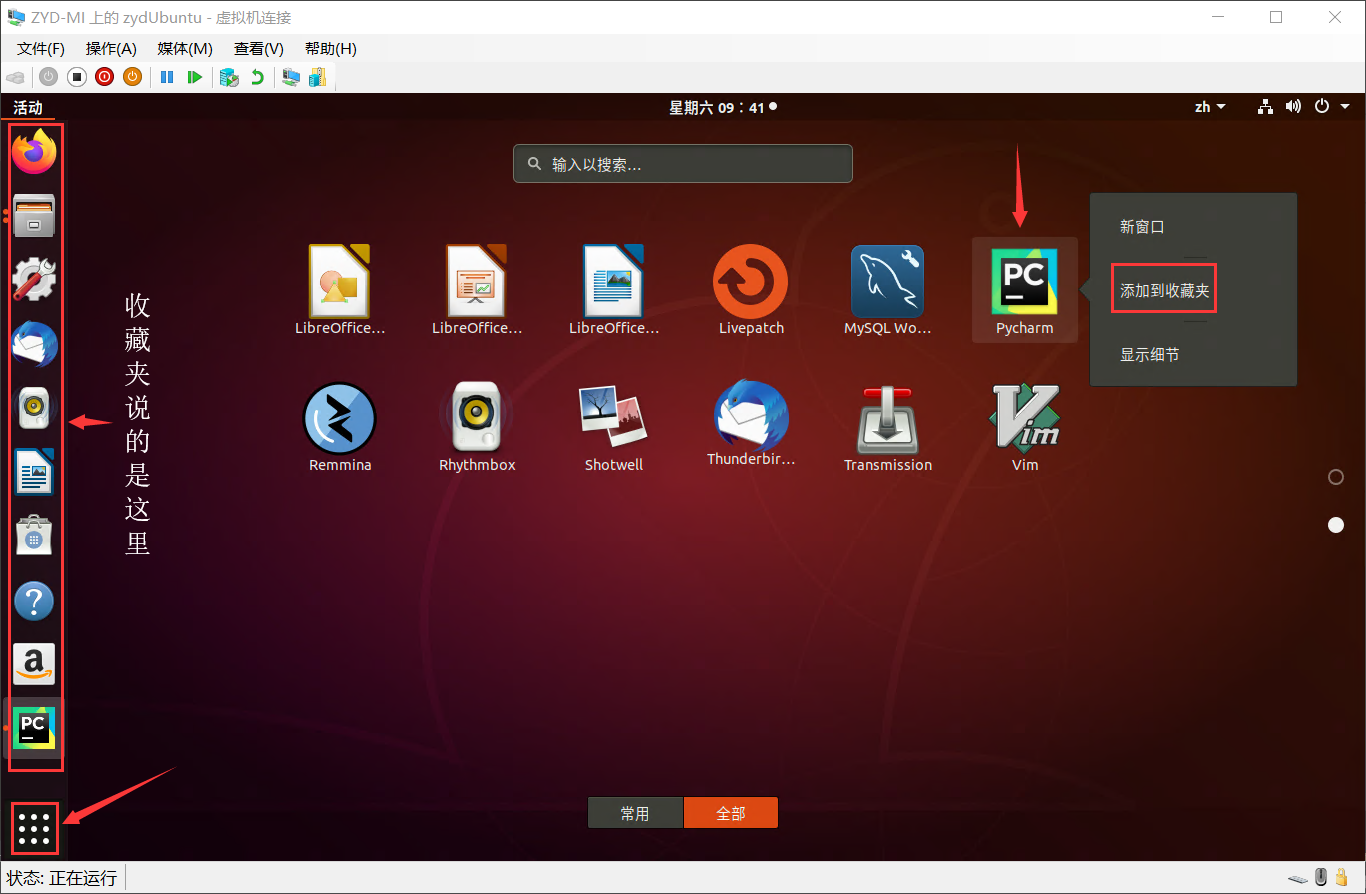
Task: Switch to the first app grid page dot
Action: (1336, 477)
